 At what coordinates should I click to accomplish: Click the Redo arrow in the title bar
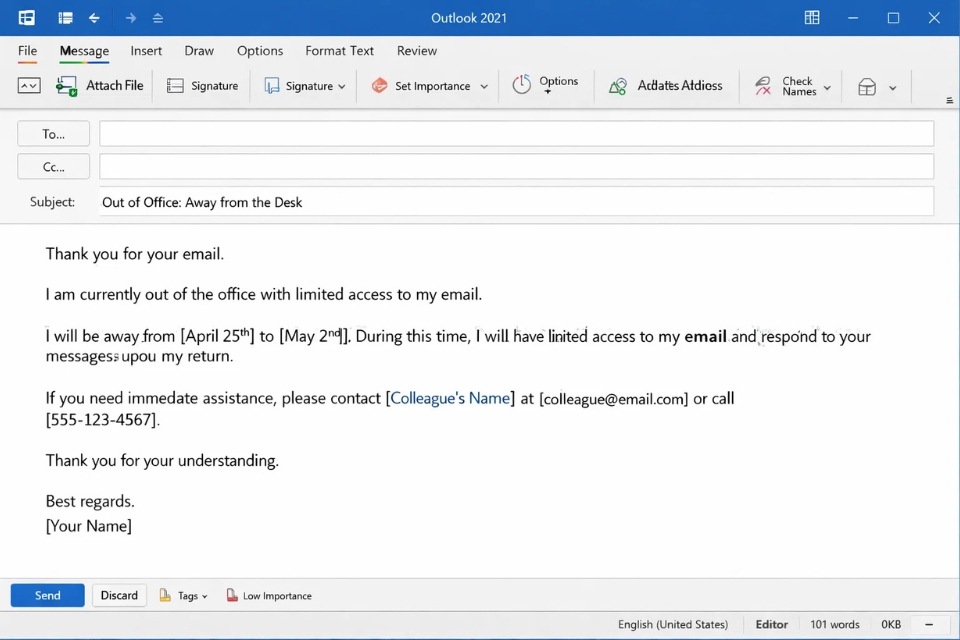pos(130,18)
